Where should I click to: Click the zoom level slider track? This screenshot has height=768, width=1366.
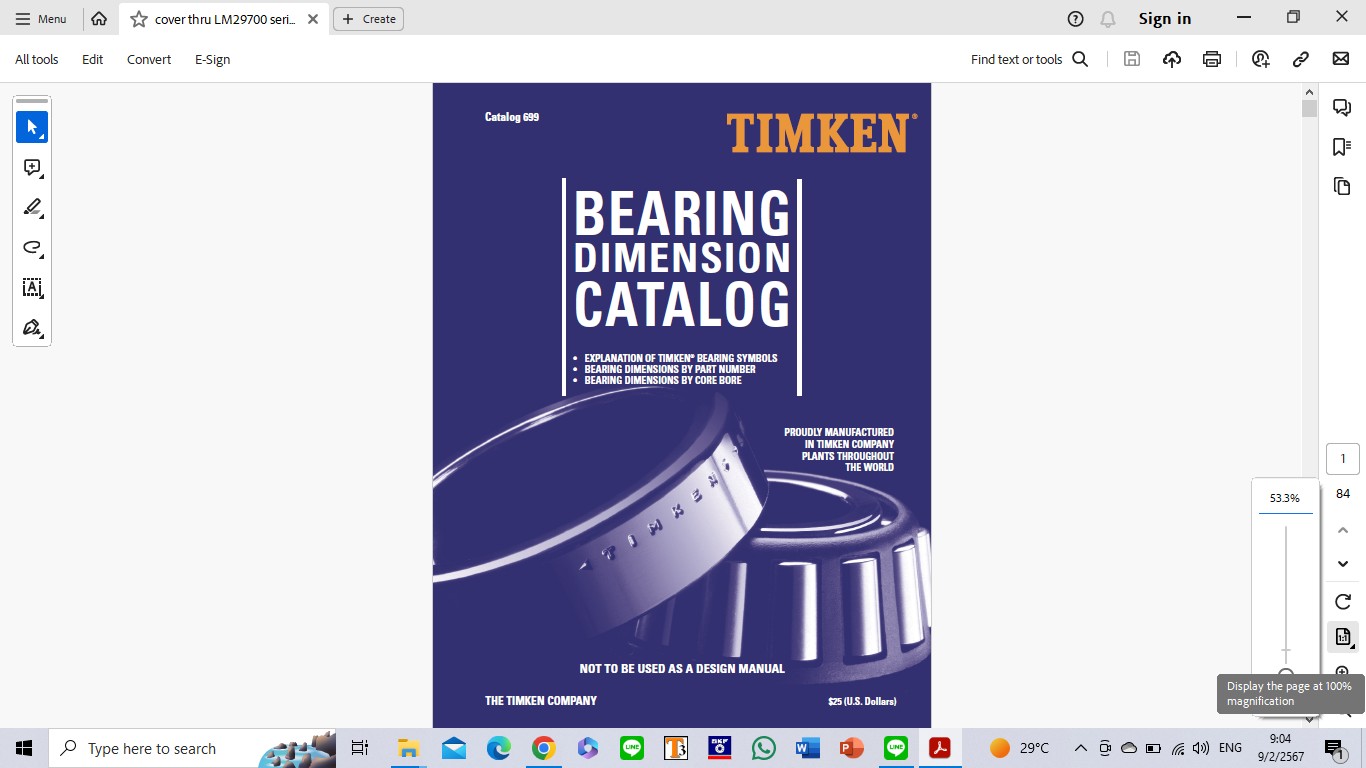point(1286,590)
